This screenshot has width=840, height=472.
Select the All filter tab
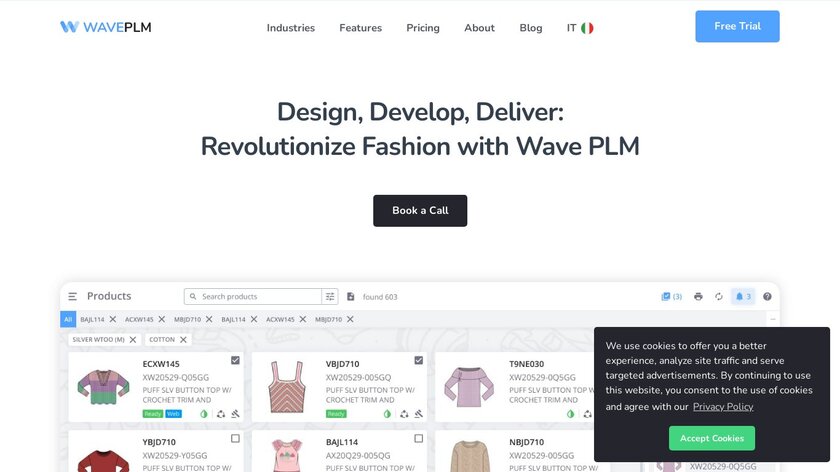(68, 319)
